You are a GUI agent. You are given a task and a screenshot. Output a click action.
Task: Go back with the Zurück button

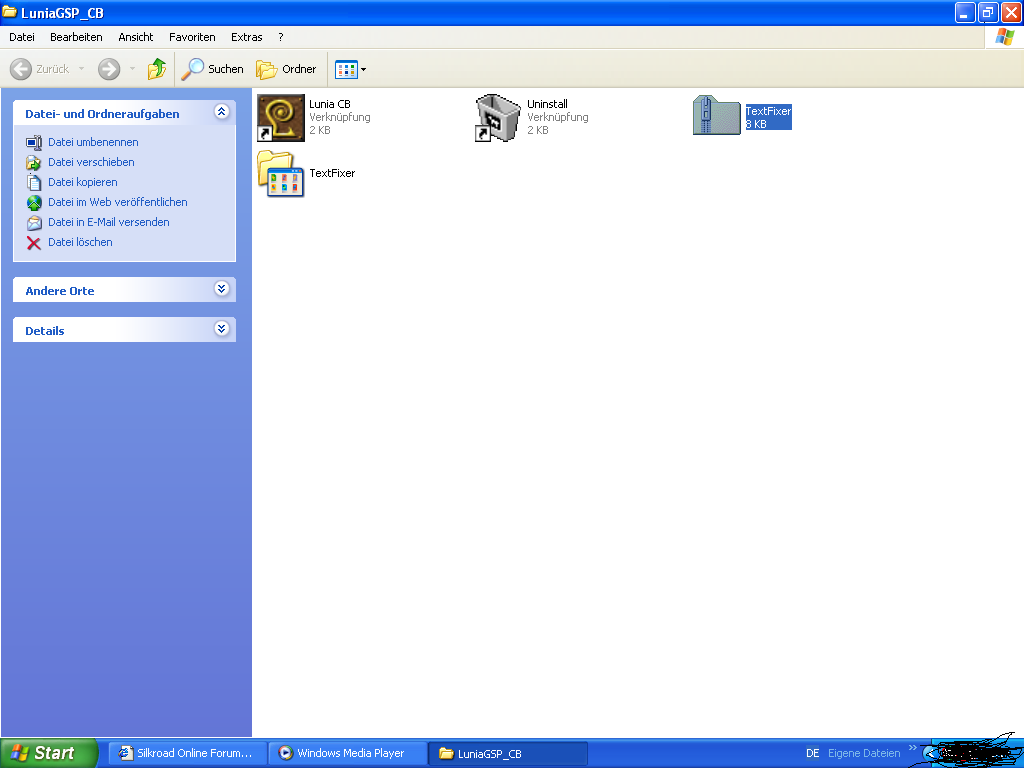41,69
